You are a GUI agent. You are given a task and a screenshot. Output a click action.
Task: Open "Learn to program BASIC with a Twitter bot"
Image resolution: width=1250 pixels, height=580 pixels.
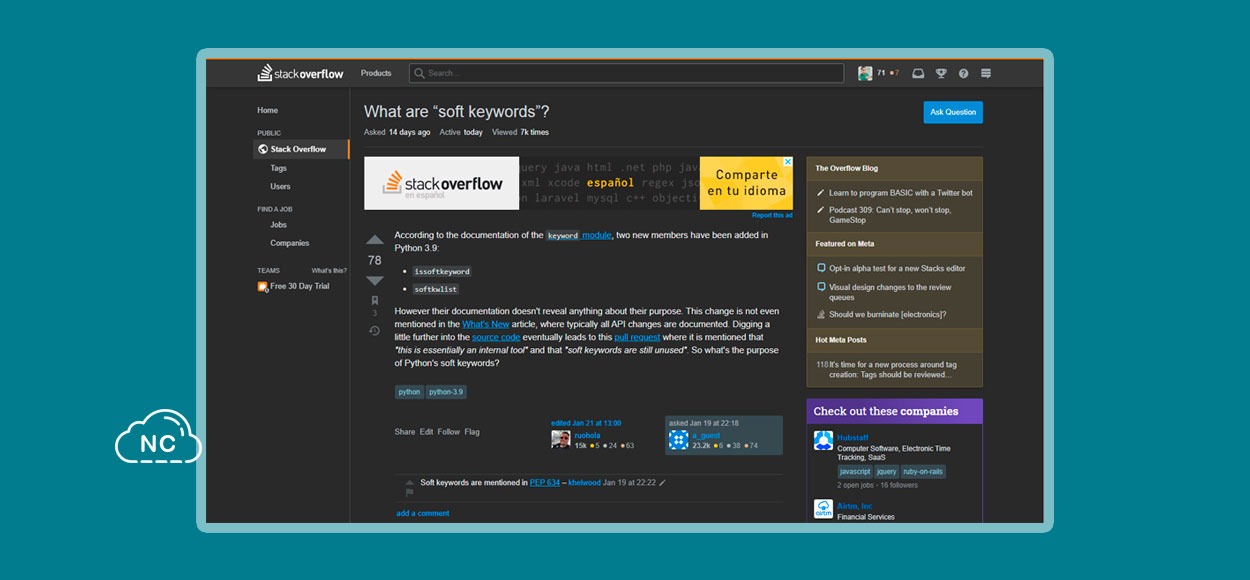(x=900, y=193)
